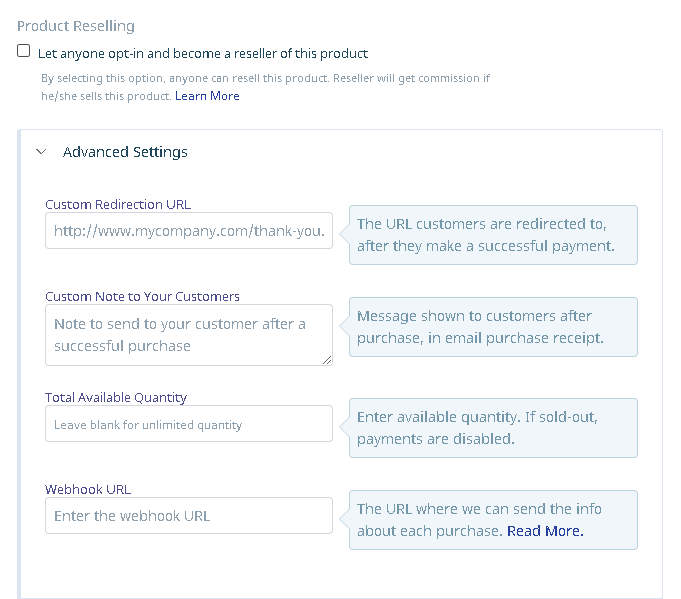This screenshot has height=599, width=681.
Task: Grab the textarea resize handle icon
Action: [x=327, y=360]
